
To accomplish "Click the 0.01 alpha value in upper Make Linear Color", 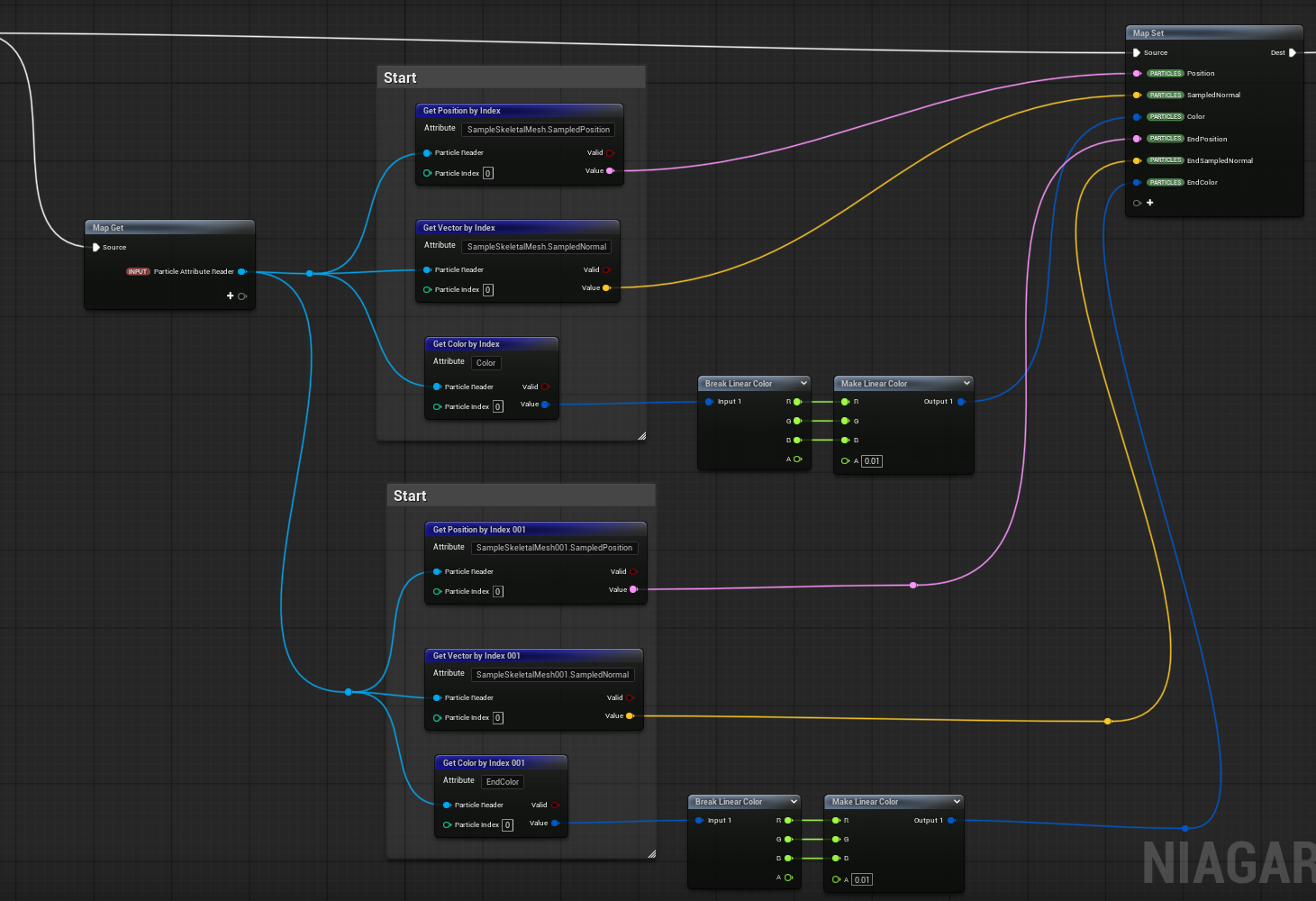I will tap(872, 461).
